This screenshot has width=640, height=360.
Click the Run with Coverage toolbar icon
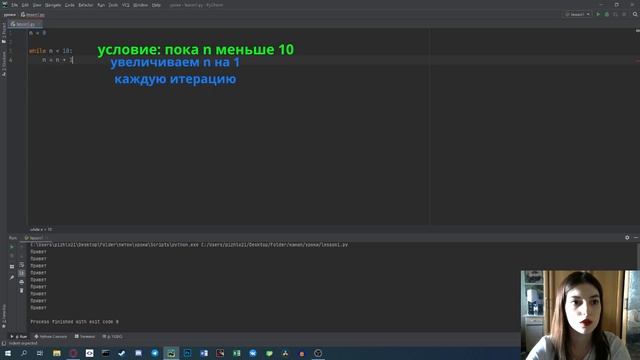point(616,14)
